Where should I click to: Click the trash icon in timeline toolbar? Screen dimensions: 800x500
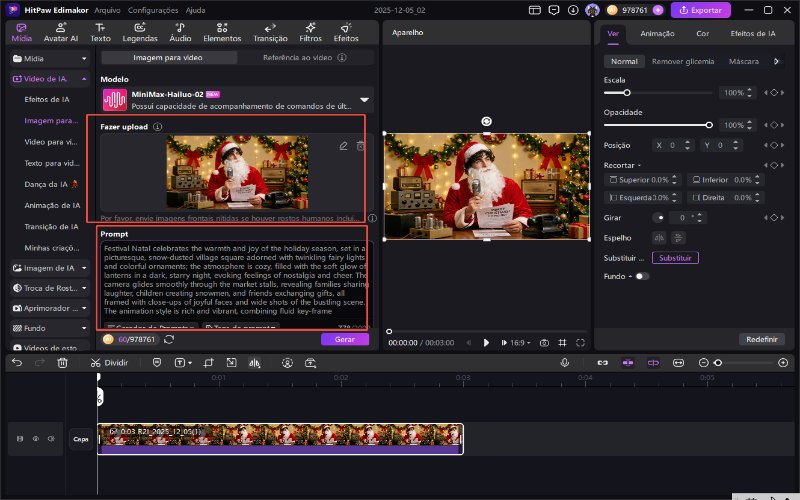tap(62, 362)
